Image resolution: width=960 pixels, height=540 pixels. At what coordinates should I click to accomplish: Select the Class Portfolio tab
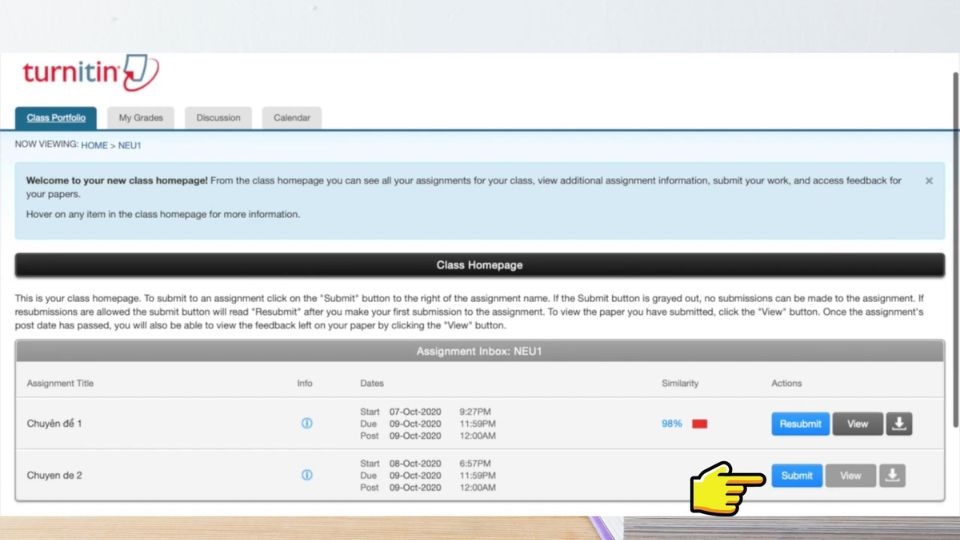tap(56, 118)
